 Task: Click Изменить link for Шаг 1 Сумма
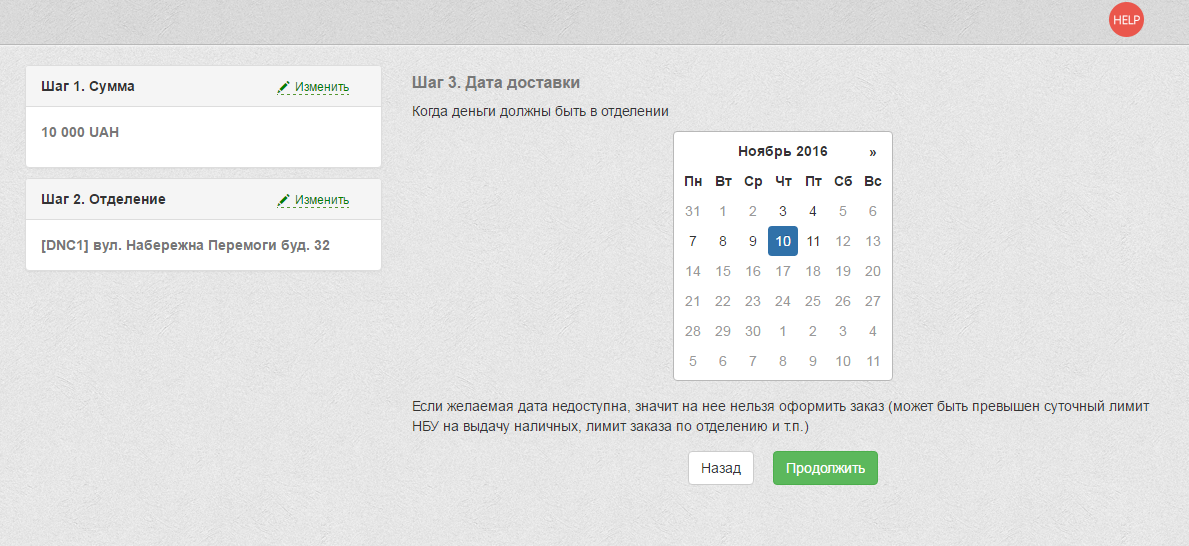pyautogui.click(x=321, y=87)
